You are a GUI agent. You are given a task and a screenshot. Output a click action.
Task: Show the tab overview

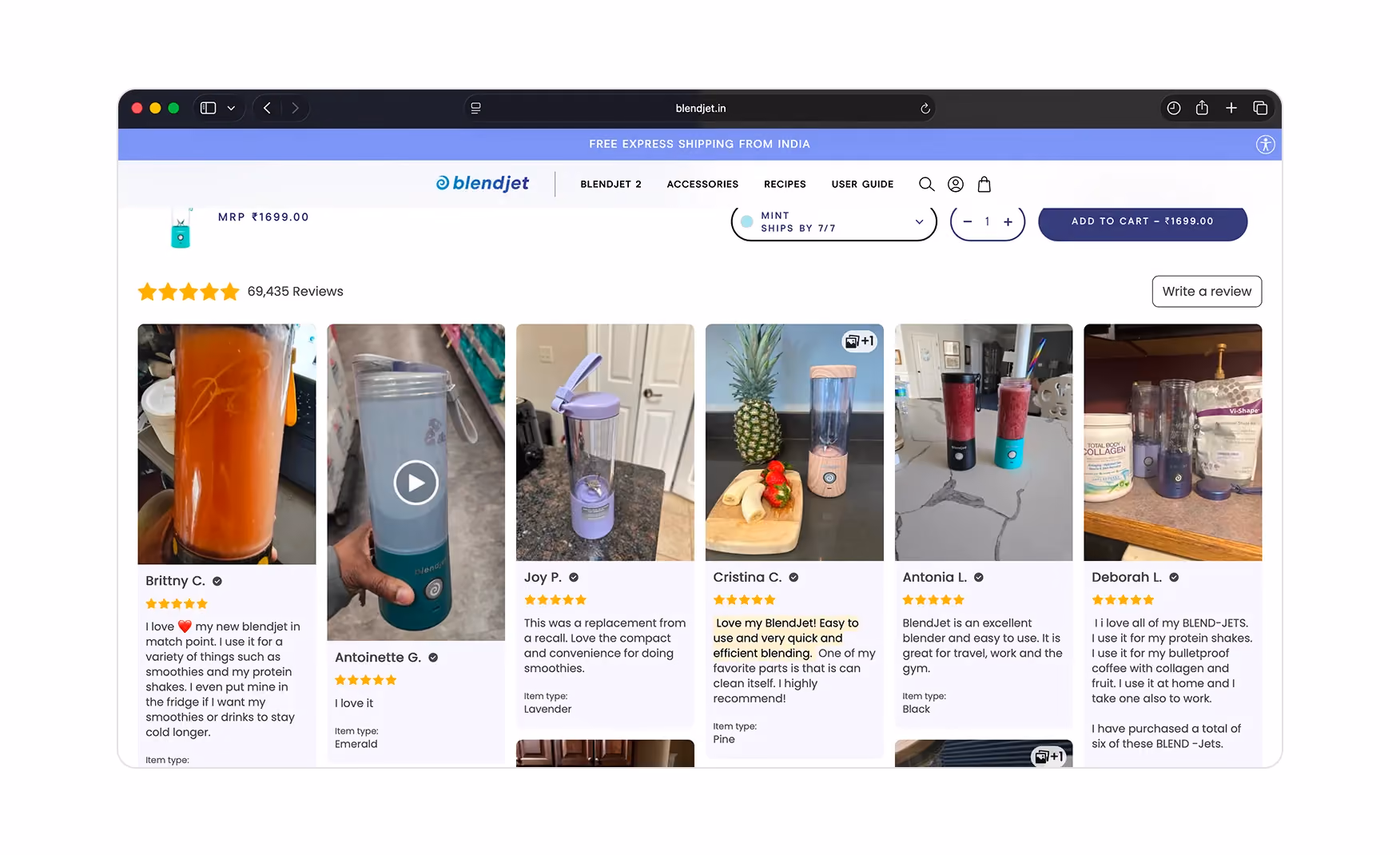click(x=1260, y=108)
